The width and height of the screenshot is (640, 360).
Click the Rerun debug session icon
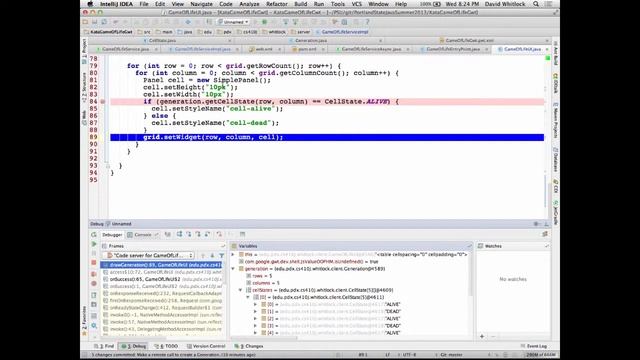(94, 235)
